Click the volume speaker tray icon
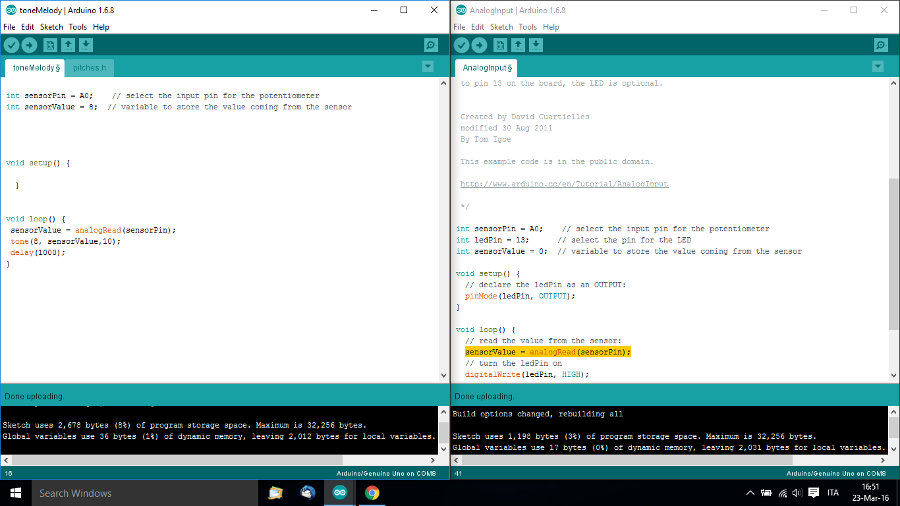 797,493
